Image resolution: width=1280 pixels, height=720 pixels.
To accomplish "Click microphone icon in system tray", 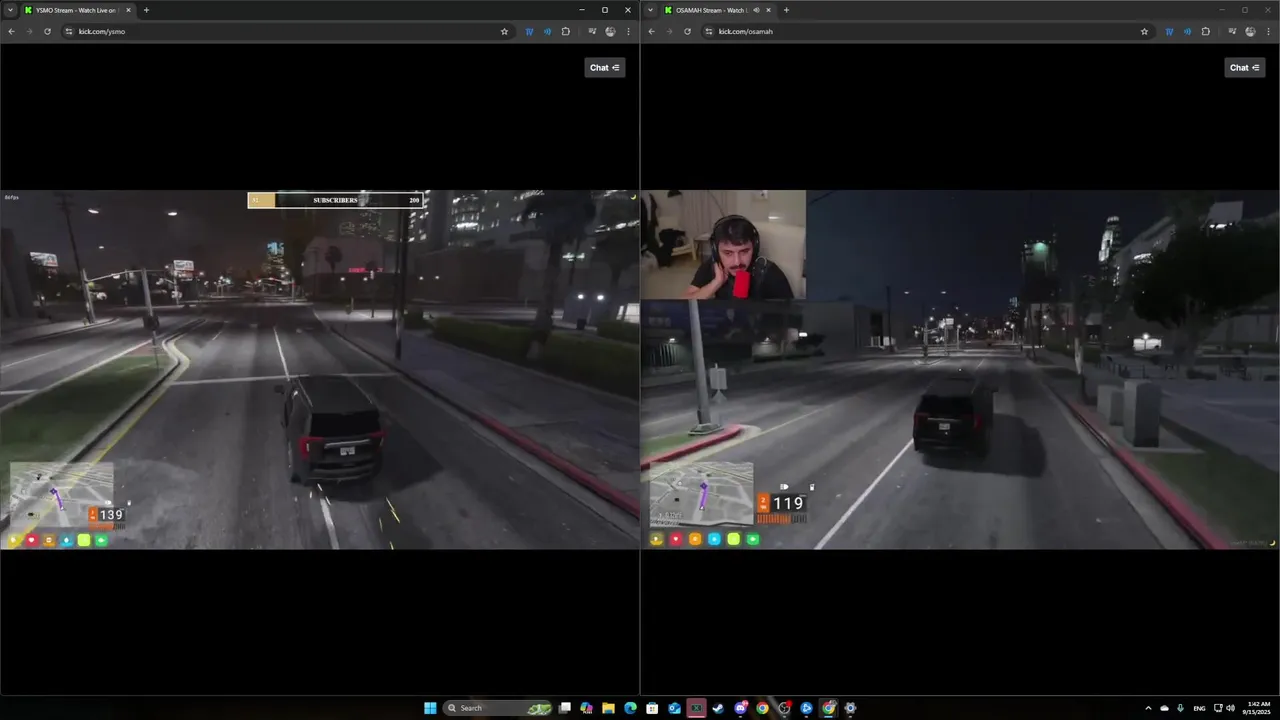I will coord(1181,708).
